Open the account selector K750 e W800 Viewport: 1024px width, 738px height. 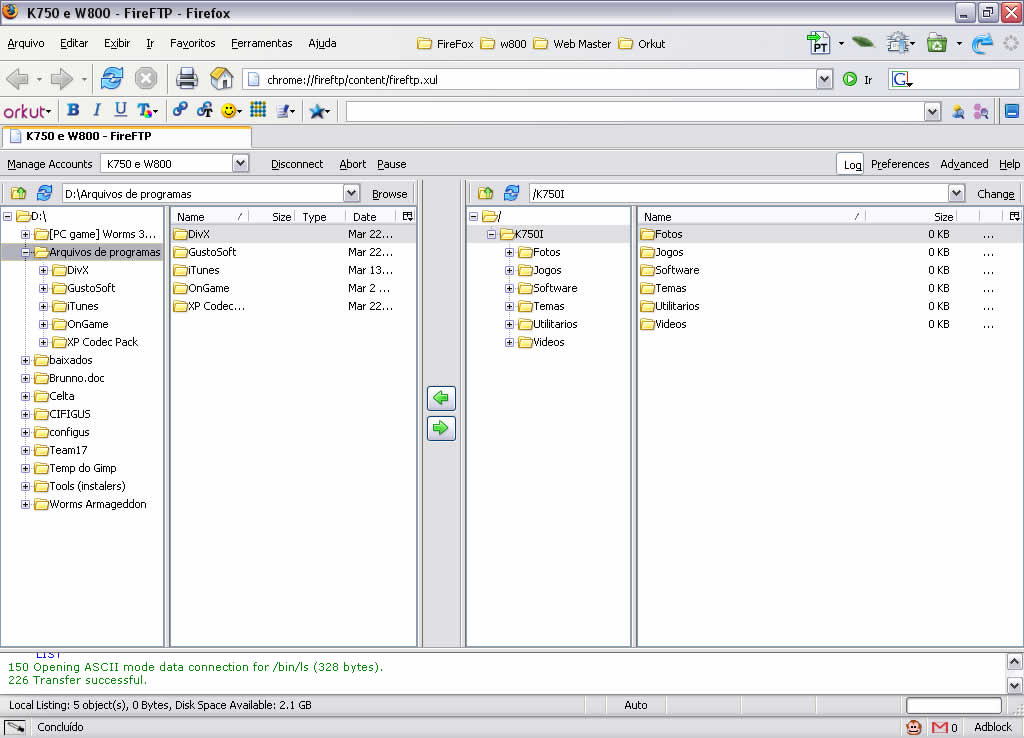point(174,163)
